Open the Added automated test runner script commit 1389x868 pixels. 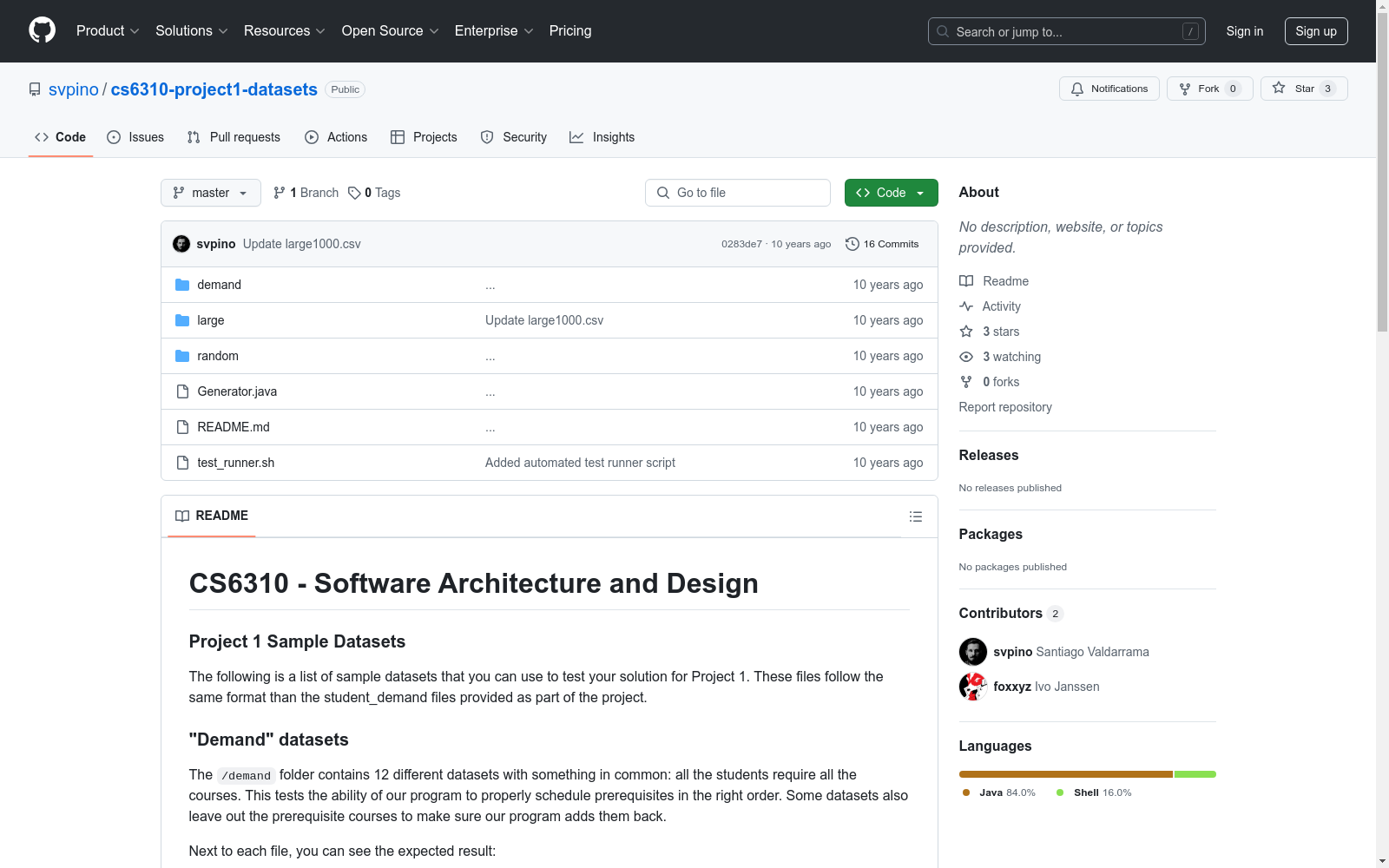580,463
